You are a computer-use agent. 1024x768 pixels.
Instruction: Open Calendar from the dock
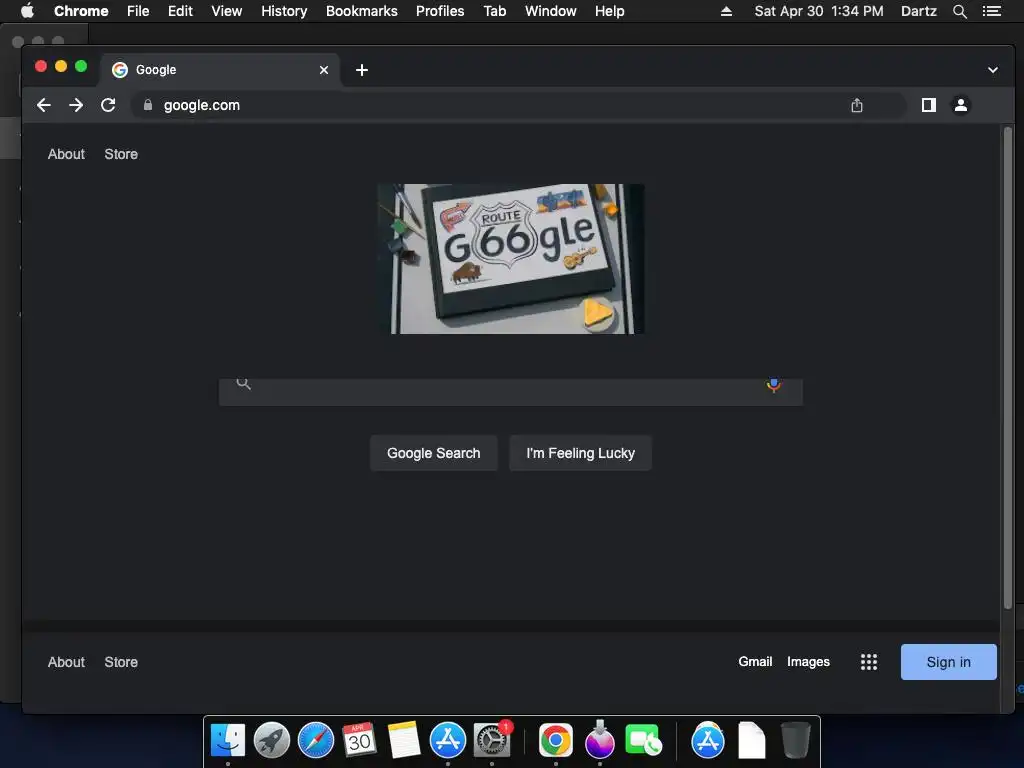click(x=359, y=740)
